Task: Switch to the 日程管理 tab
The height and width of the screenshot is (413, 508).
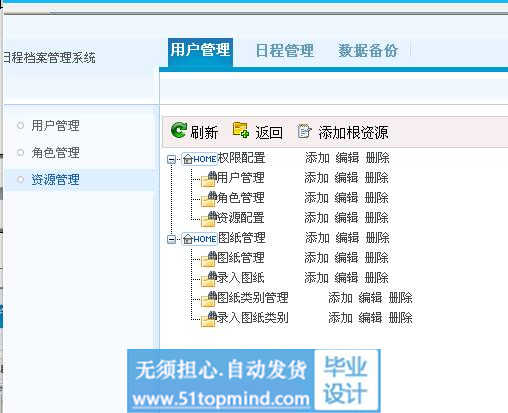Action: pyautogui.click(x=285, y=51)
